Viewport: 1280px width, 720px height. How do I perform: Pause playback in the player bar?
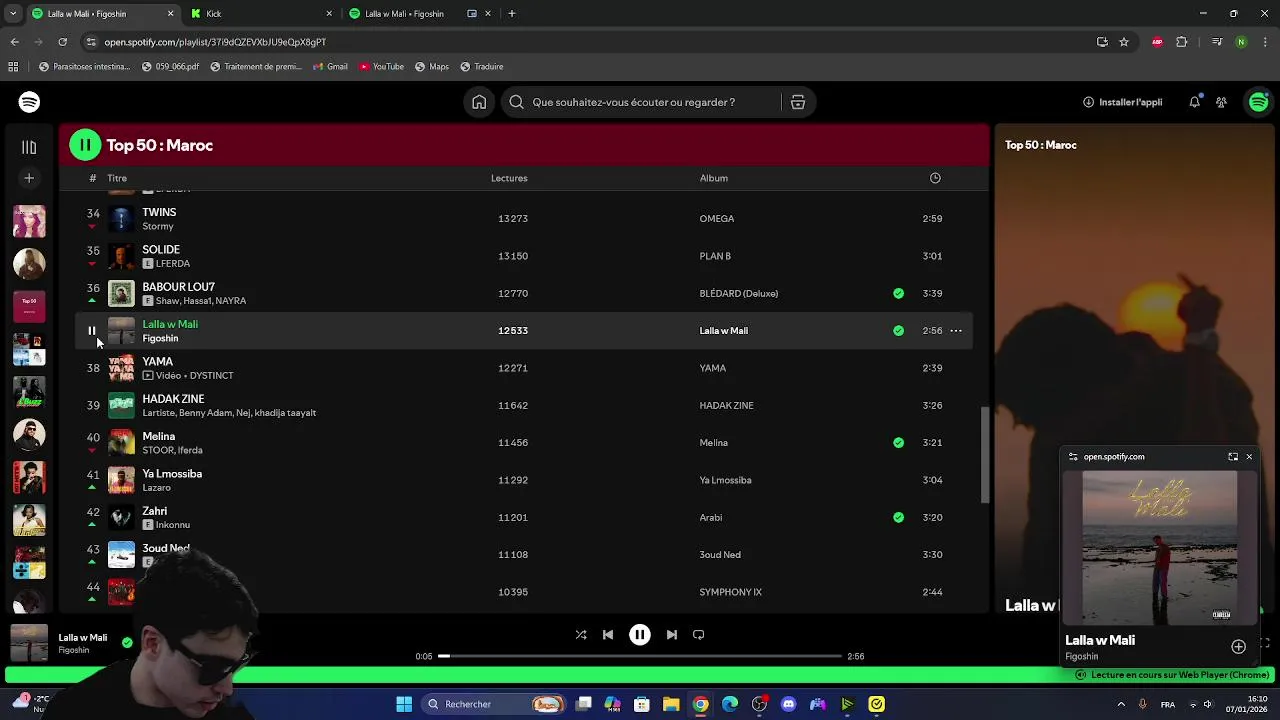coord(640,635)
